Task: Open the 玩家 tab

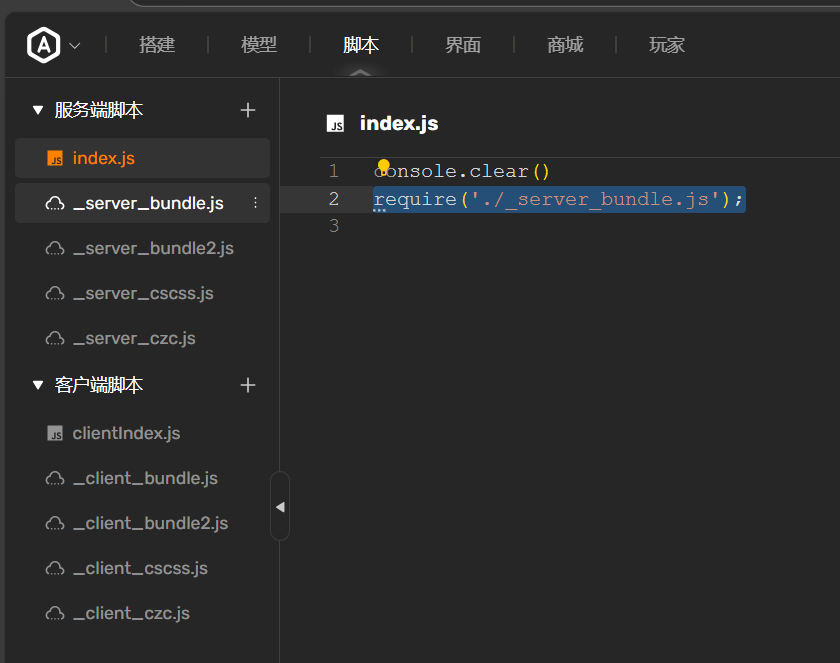Action: pyautogui.click(x=667, y=45)
